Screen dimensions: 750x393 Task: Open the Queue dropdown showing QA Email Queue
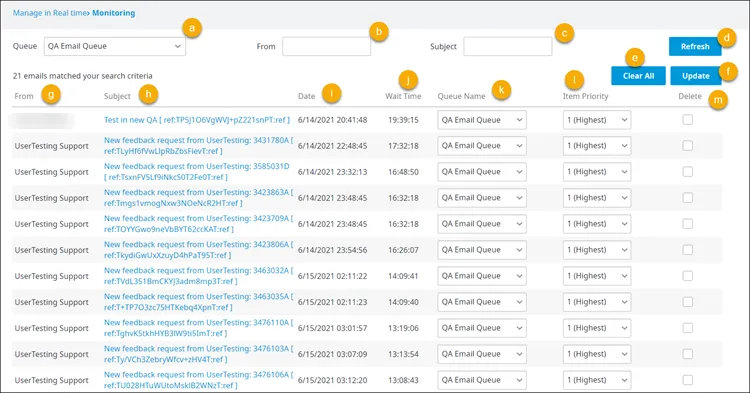[x=115, y=46]
